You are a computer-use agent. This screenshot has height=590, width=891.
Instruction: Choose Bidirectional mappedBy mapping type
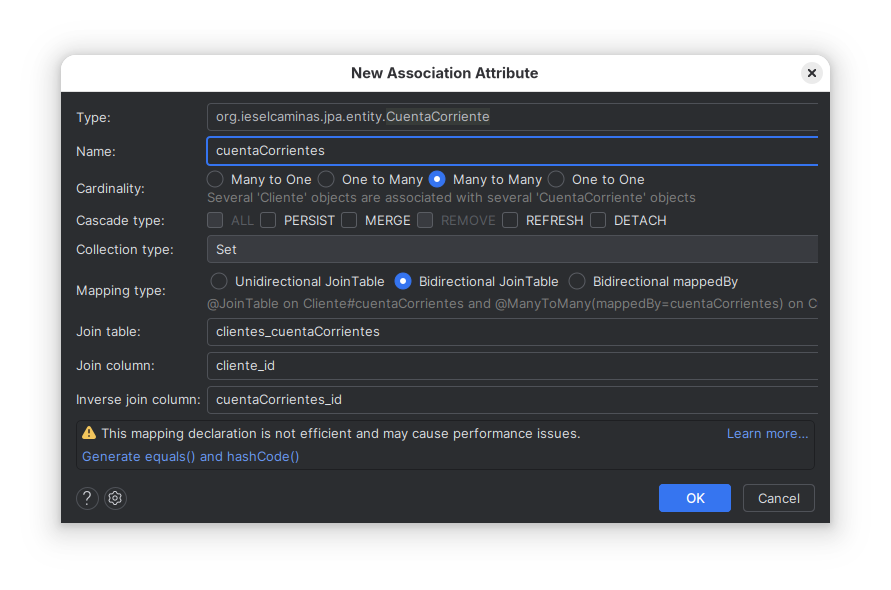[x=578, y=282]
